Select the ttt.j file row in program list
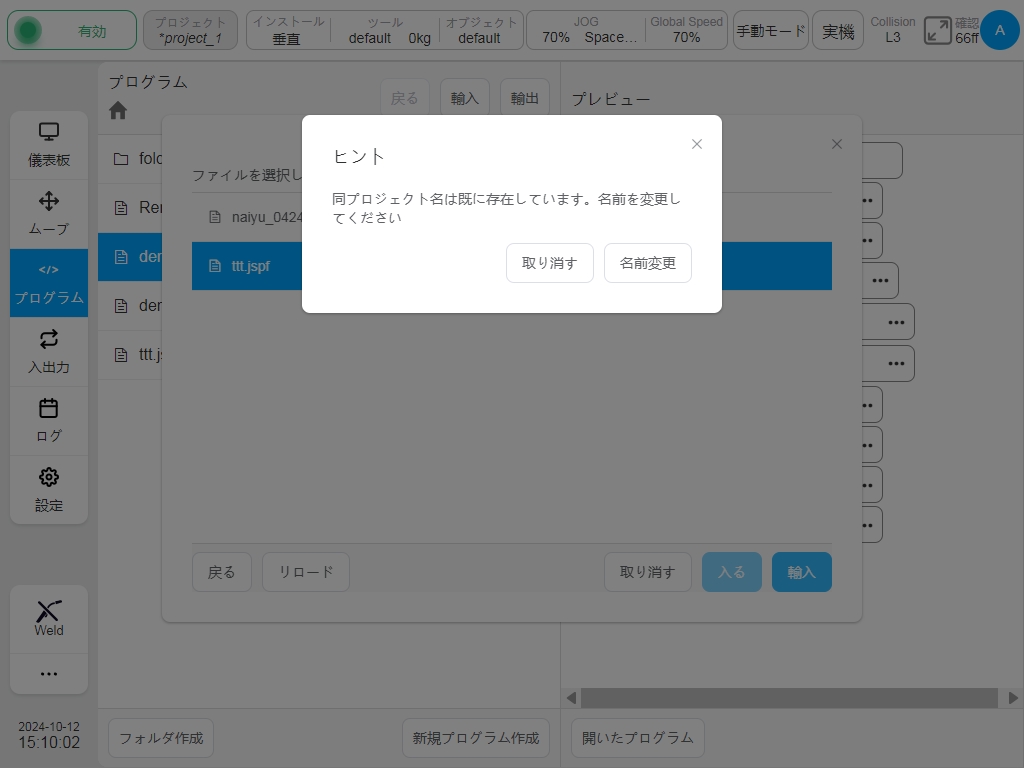Image resolution: width=1024 pixels, height=768 pixels. [130, 355]
